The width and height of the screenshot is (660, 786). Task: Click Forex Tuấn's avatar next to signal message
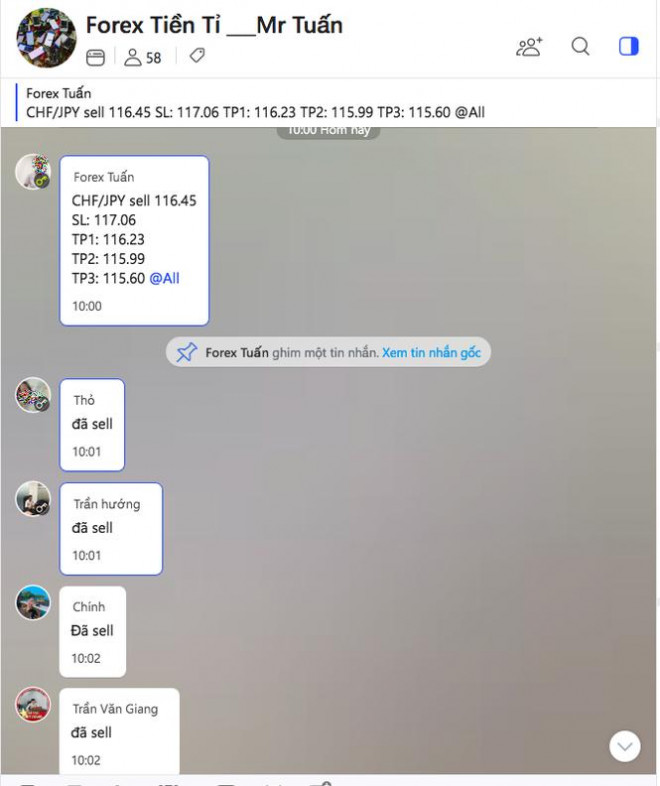[33, 172]
